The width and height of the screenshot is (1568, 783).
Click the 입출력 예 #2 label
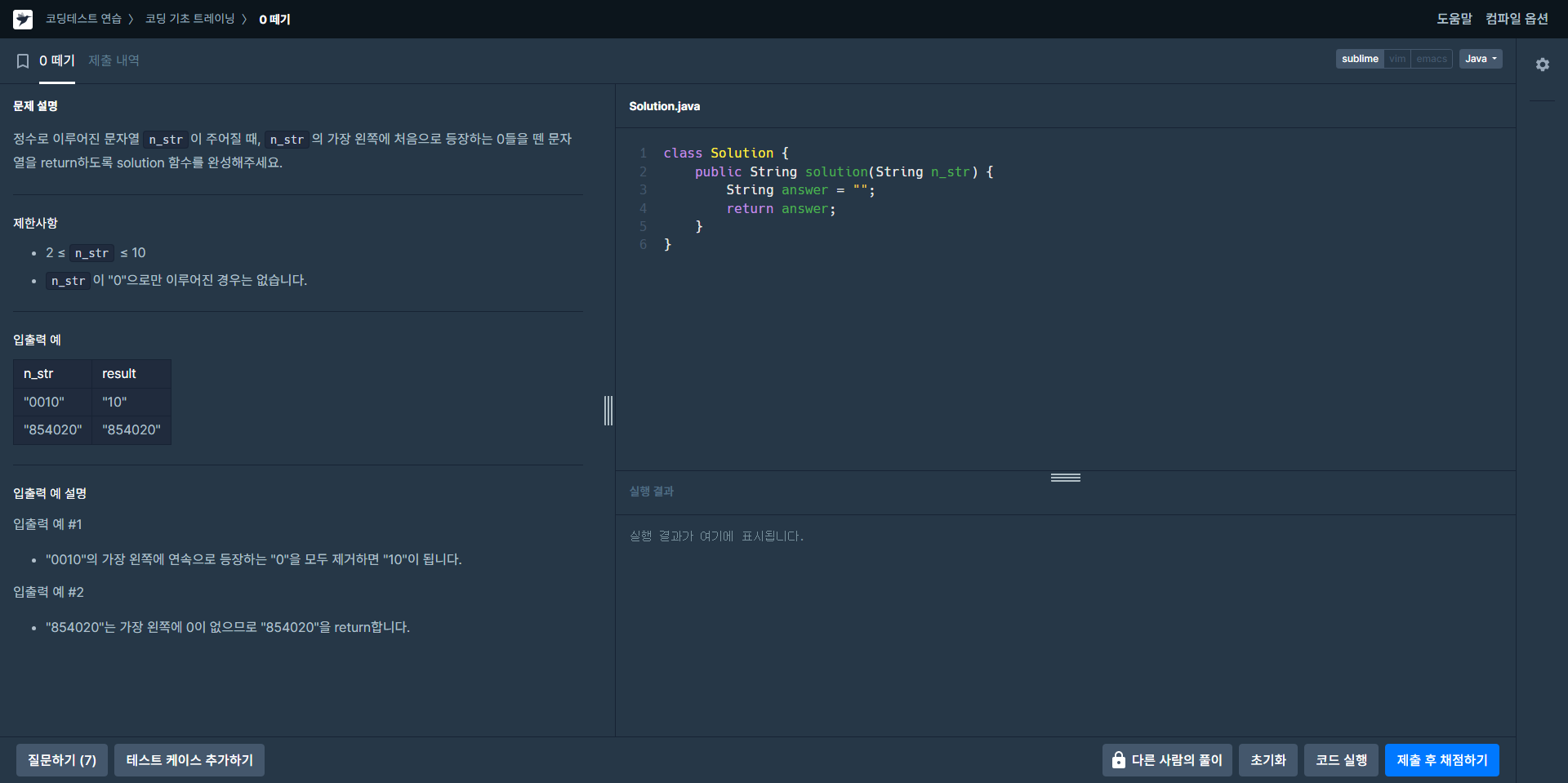point(48,592)
